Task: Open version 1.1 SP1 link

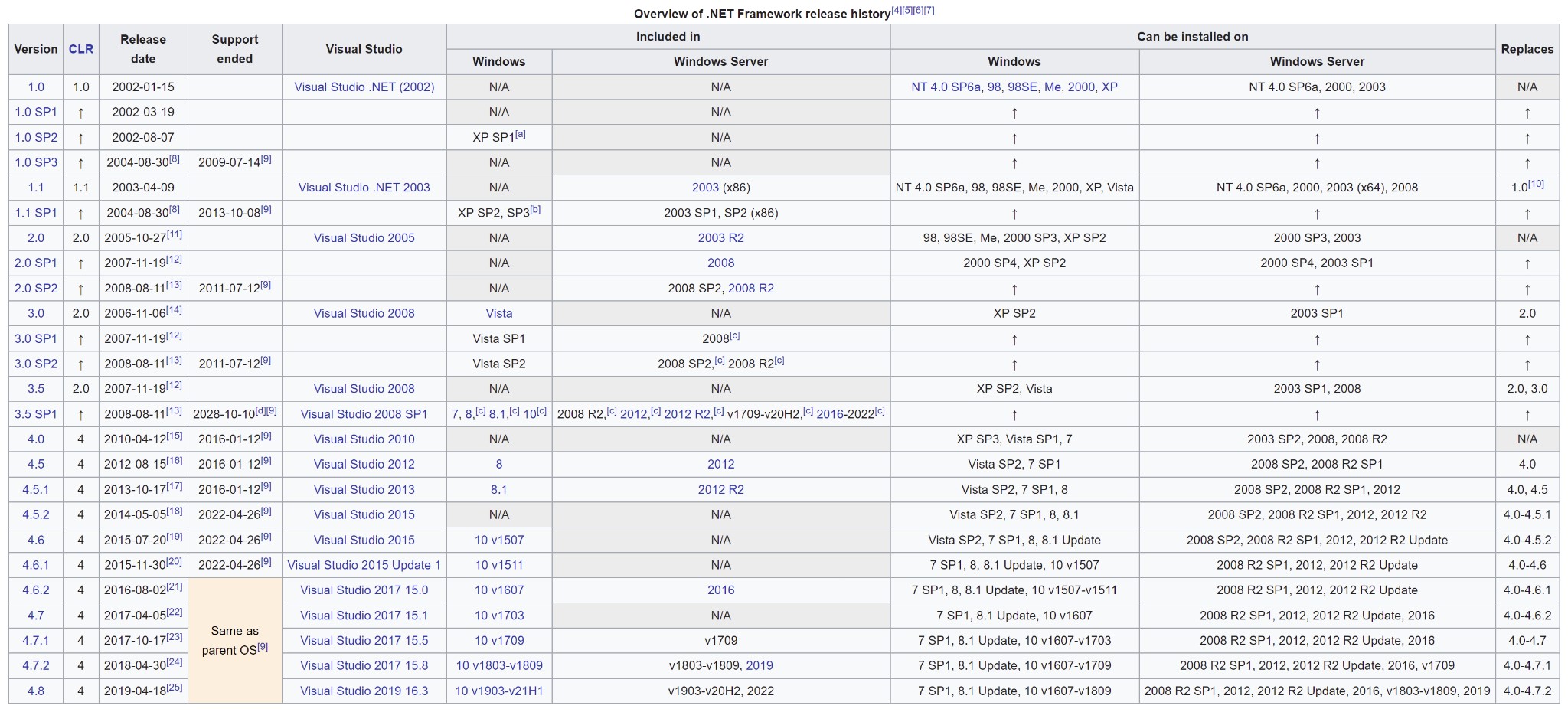Action: point(36,213)
